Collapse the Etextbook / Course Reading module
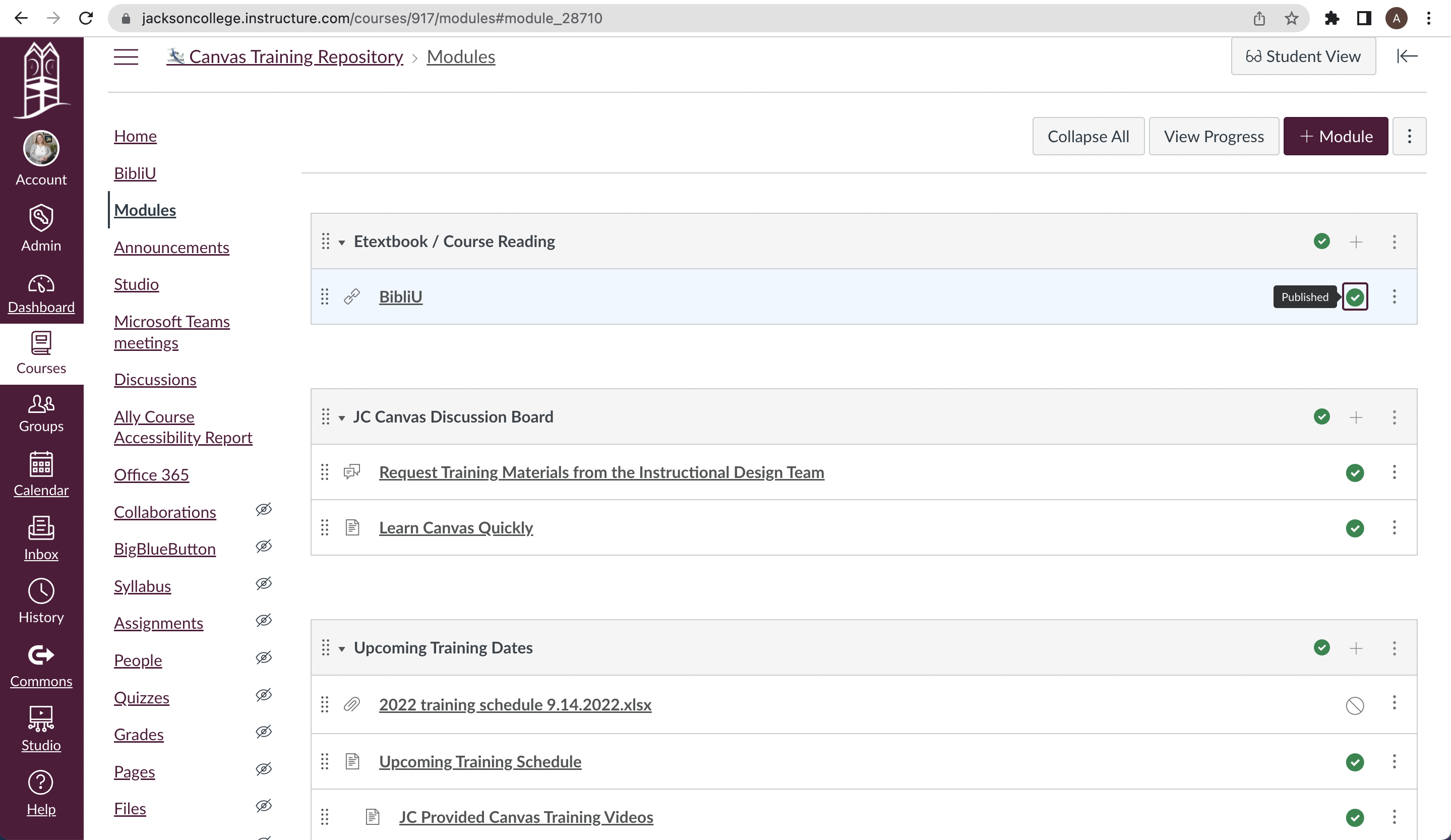 pos(341,243)
